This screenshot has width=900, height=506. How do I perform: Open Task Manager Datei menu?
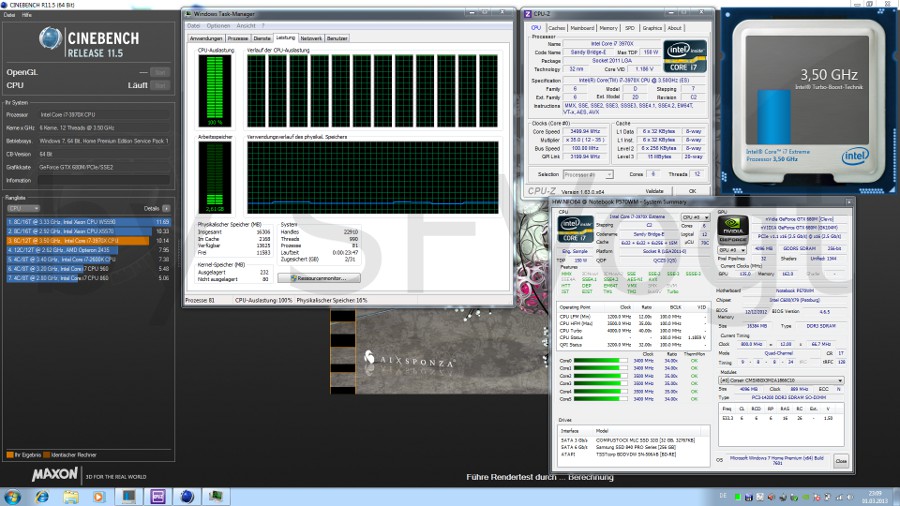(193, 26)
